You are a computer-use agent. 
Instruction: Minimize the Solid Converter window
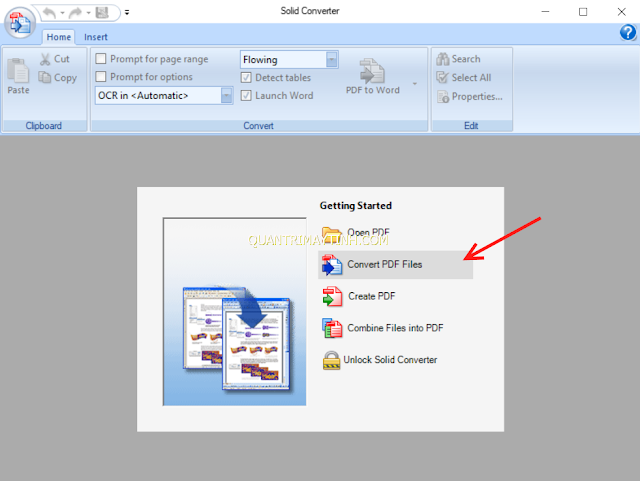tap(545, 11)
